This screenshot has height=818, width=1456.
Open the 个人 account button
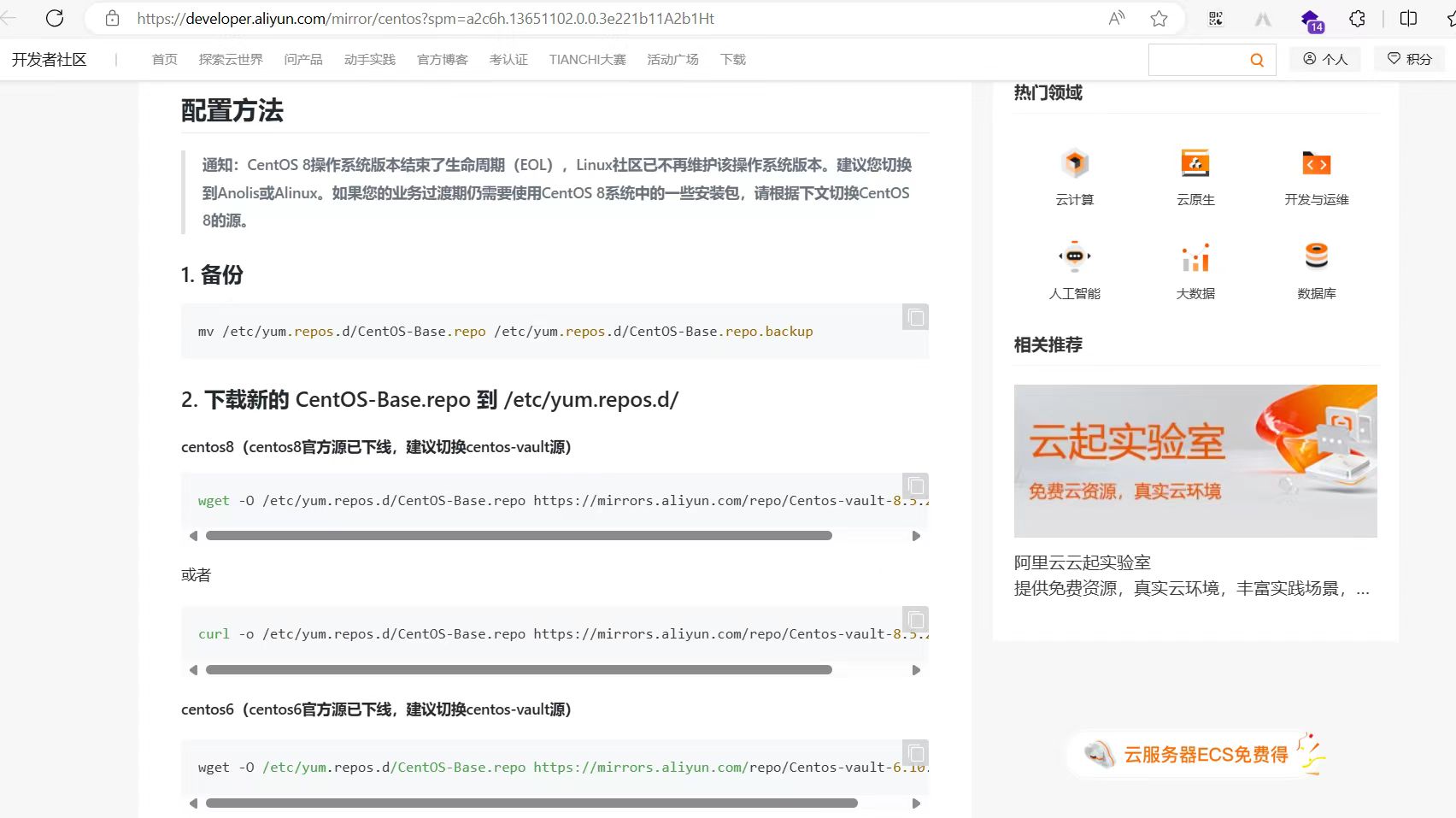pos(1324,59)
